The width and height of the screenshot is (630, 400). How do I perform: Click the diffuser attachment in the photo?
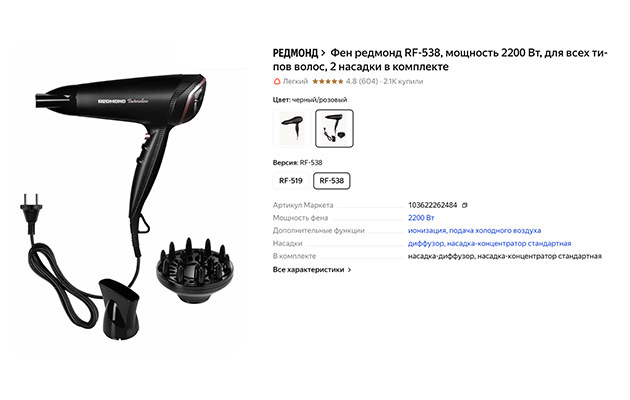pos(194,269)
